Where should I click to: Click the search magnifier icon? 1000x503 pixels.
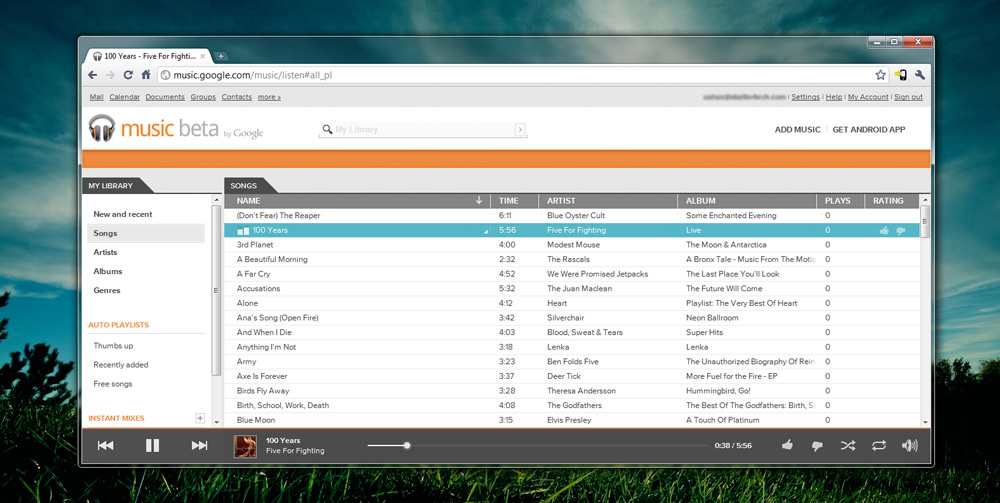coord(327,129)
